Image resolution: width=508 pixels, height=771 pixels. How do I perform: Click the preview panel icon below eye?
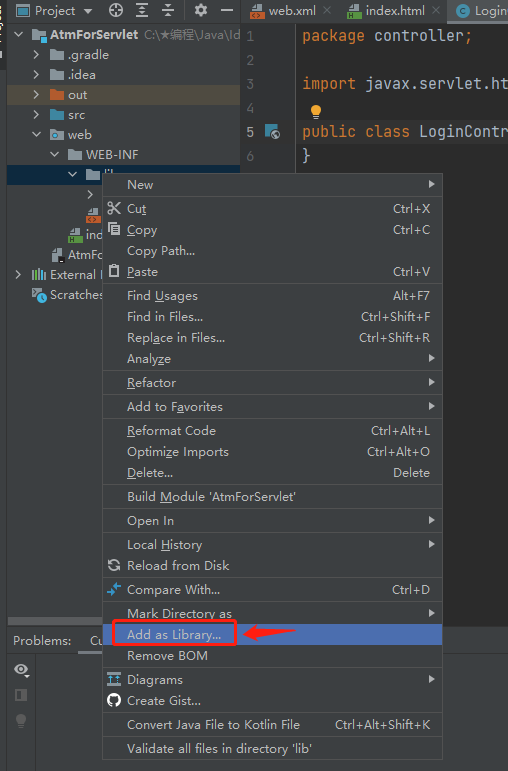[x=21, y=695]
